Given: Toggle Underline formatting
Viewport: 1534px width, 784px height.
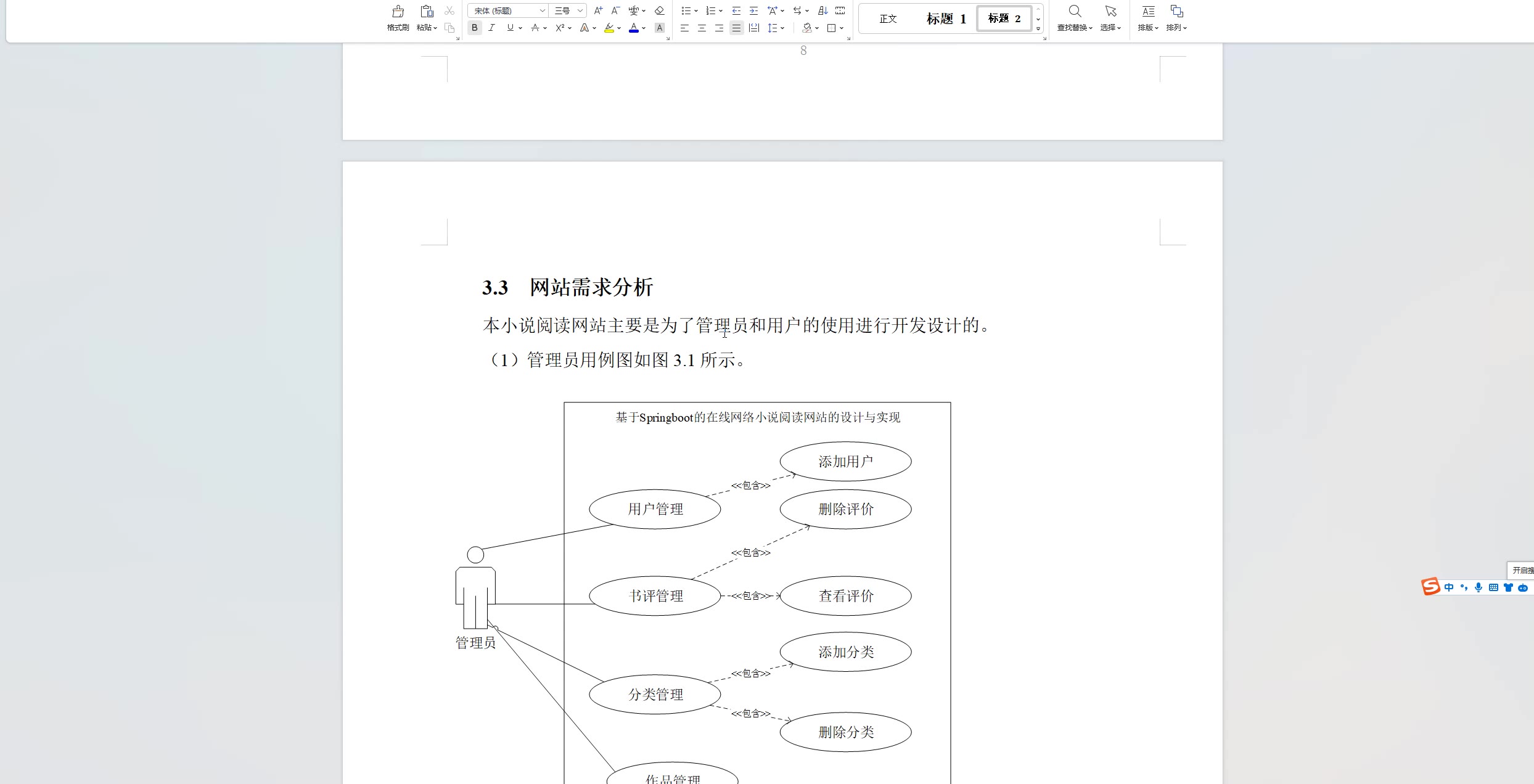Looking at the screenshot, I should (x=510, y=28).
